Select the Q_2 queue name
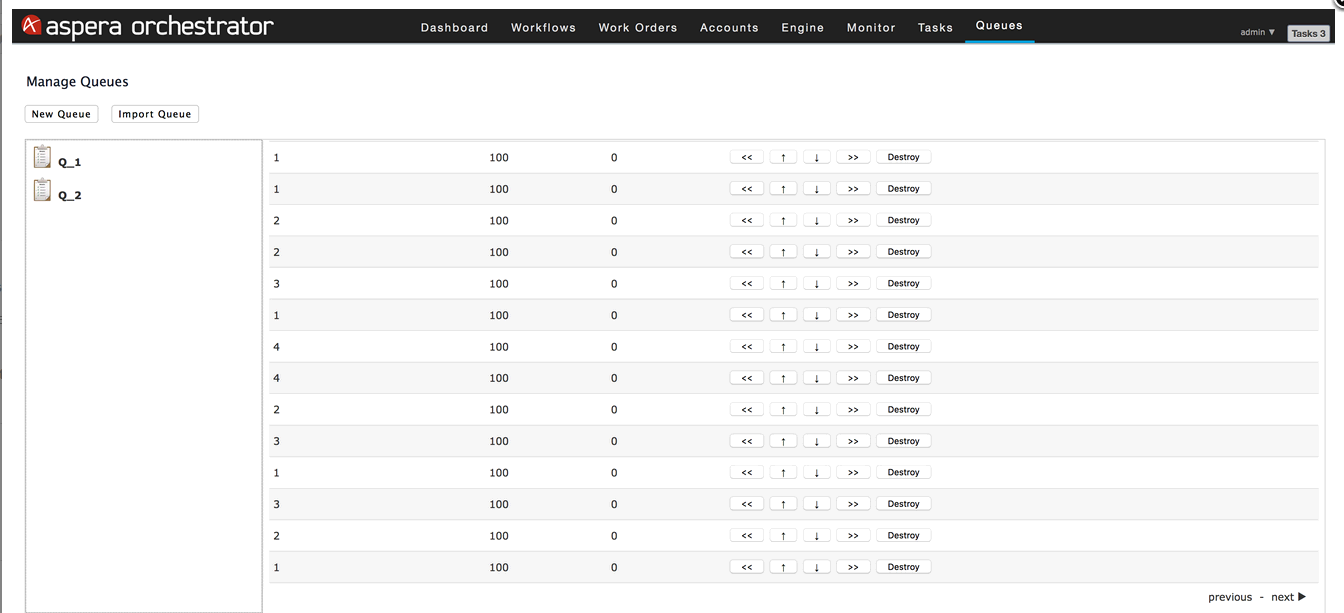 69,195
